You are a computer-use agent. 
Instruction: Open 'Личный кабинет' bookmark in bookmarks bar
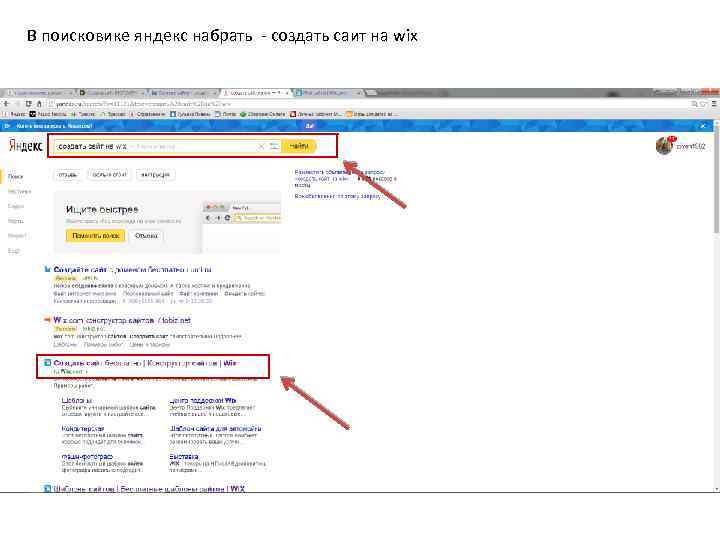tap(315, 114)
